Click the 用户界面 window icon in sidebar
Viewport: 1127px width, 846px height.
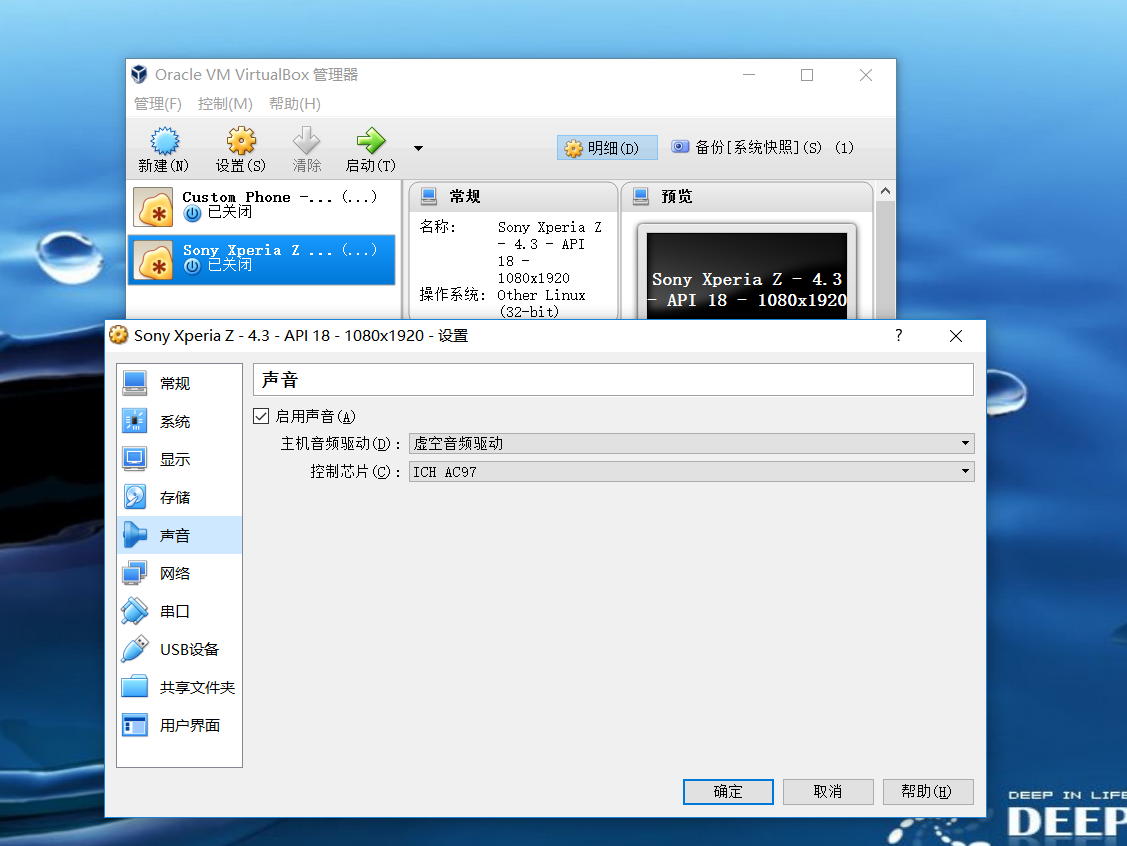tap(134, 726)
